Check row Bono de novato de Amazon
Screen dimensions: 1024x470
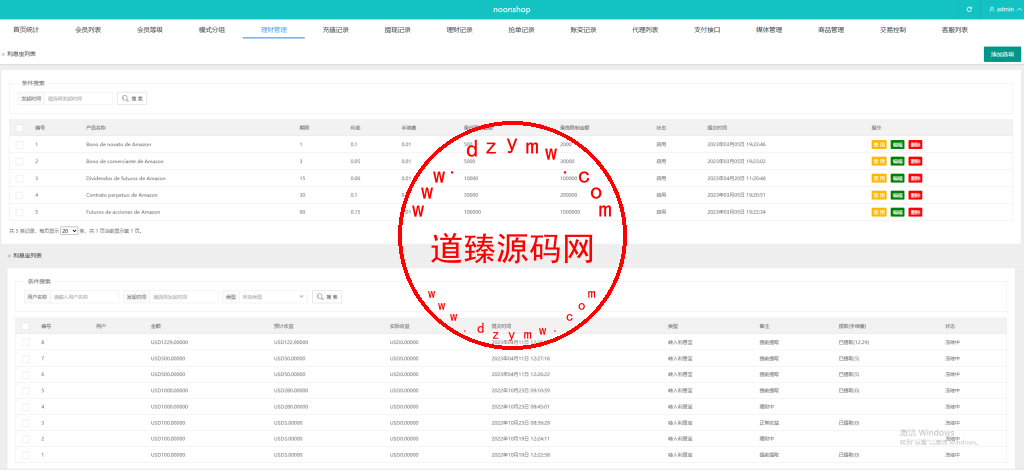[x=19, y=144]
